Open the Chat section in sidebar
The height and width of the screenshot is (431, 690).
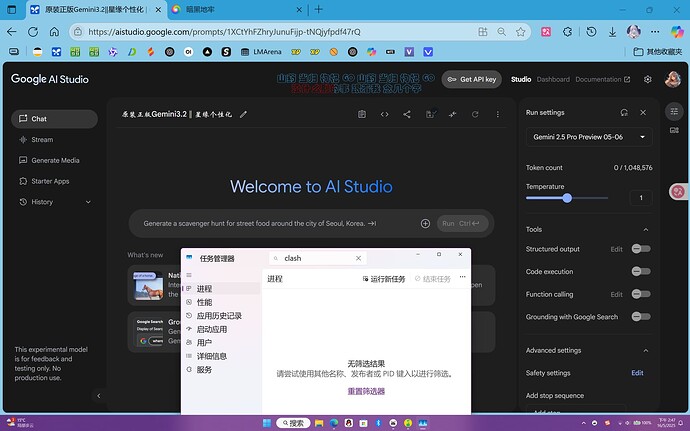point(54,119)
